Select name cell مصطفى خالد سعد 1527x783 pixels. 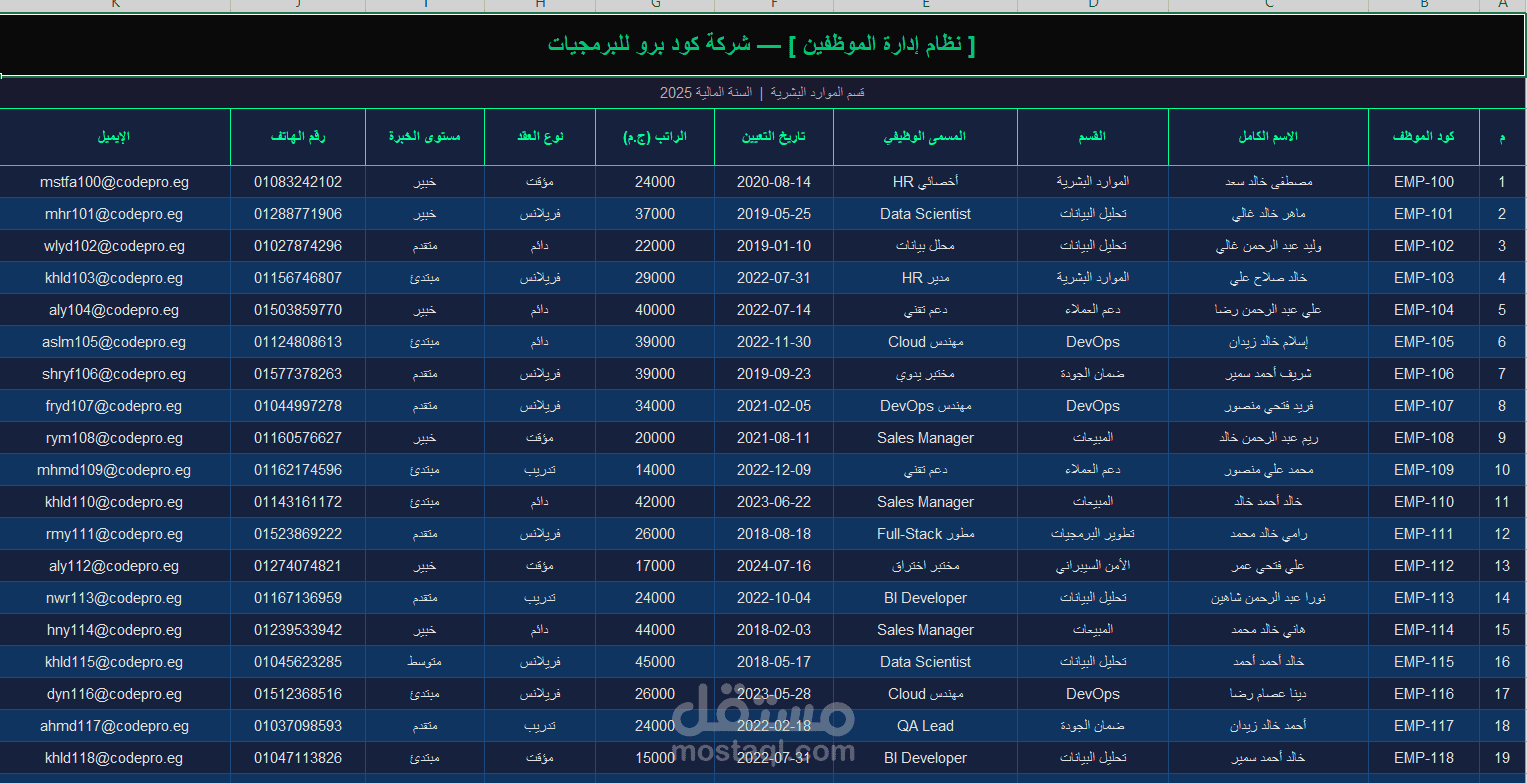(1268, 182)
